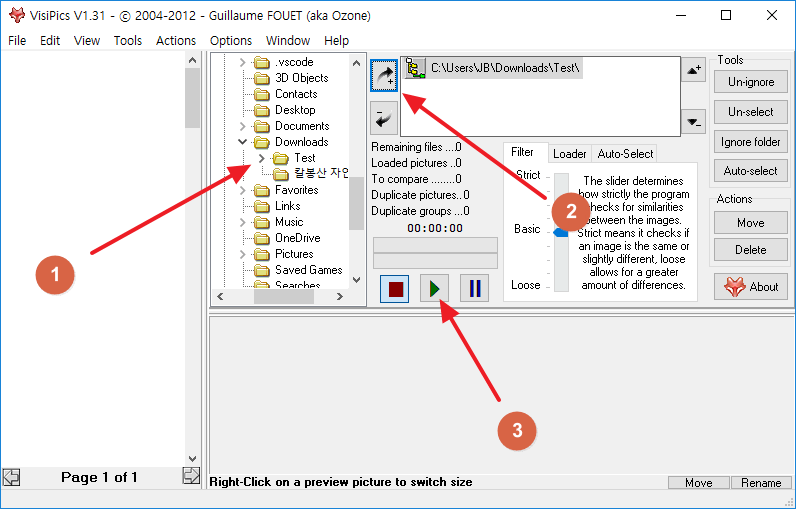Expand the Music folder node
The image size is (796, 509).
pyautogui.click(x=242, y=222)
